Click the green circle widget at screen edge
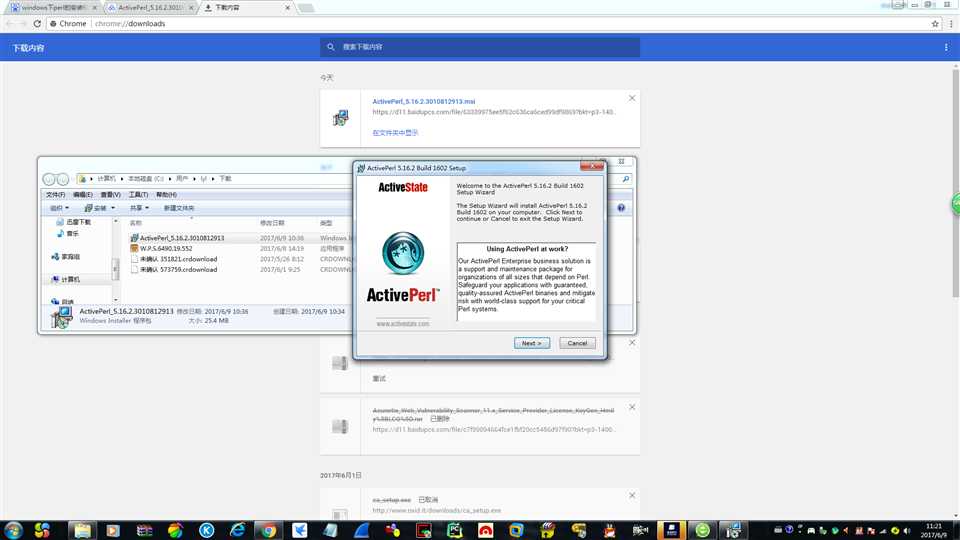 point(956,204)
